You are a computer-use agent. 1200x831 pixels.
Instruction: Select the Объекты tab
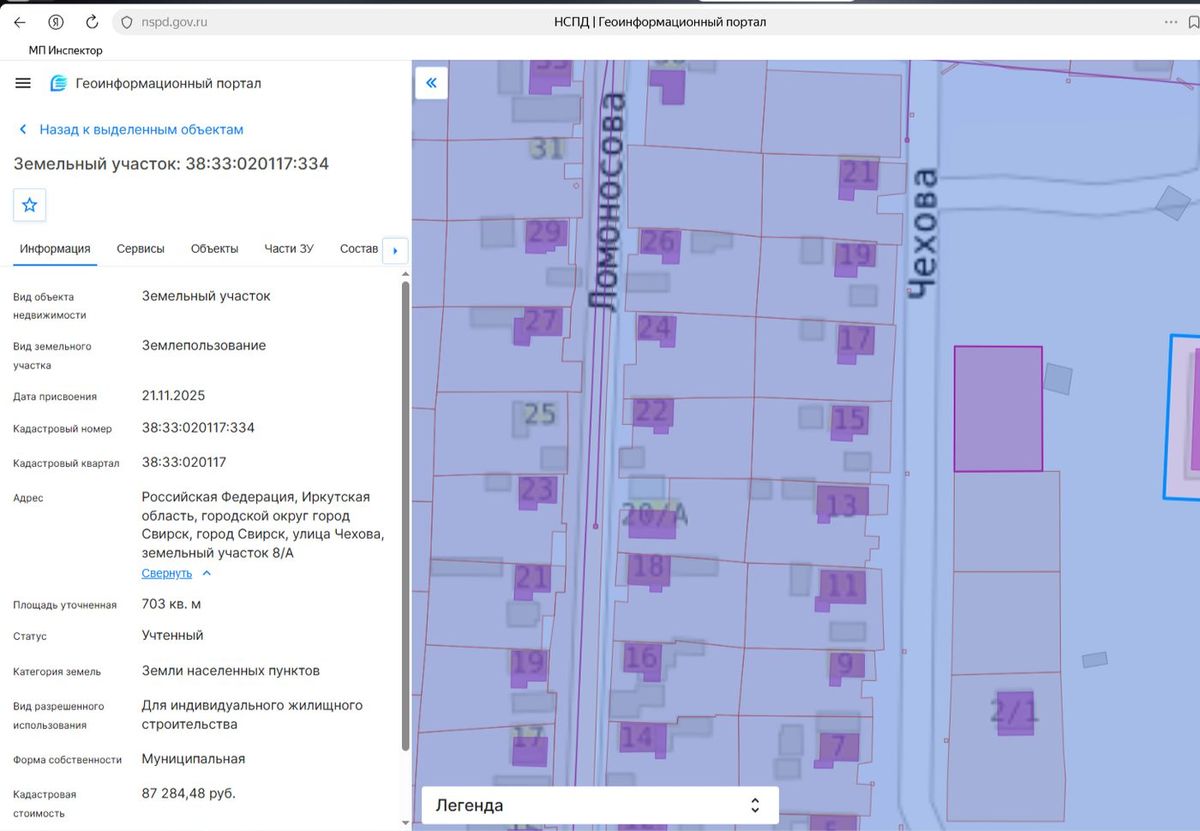[214, 249]
